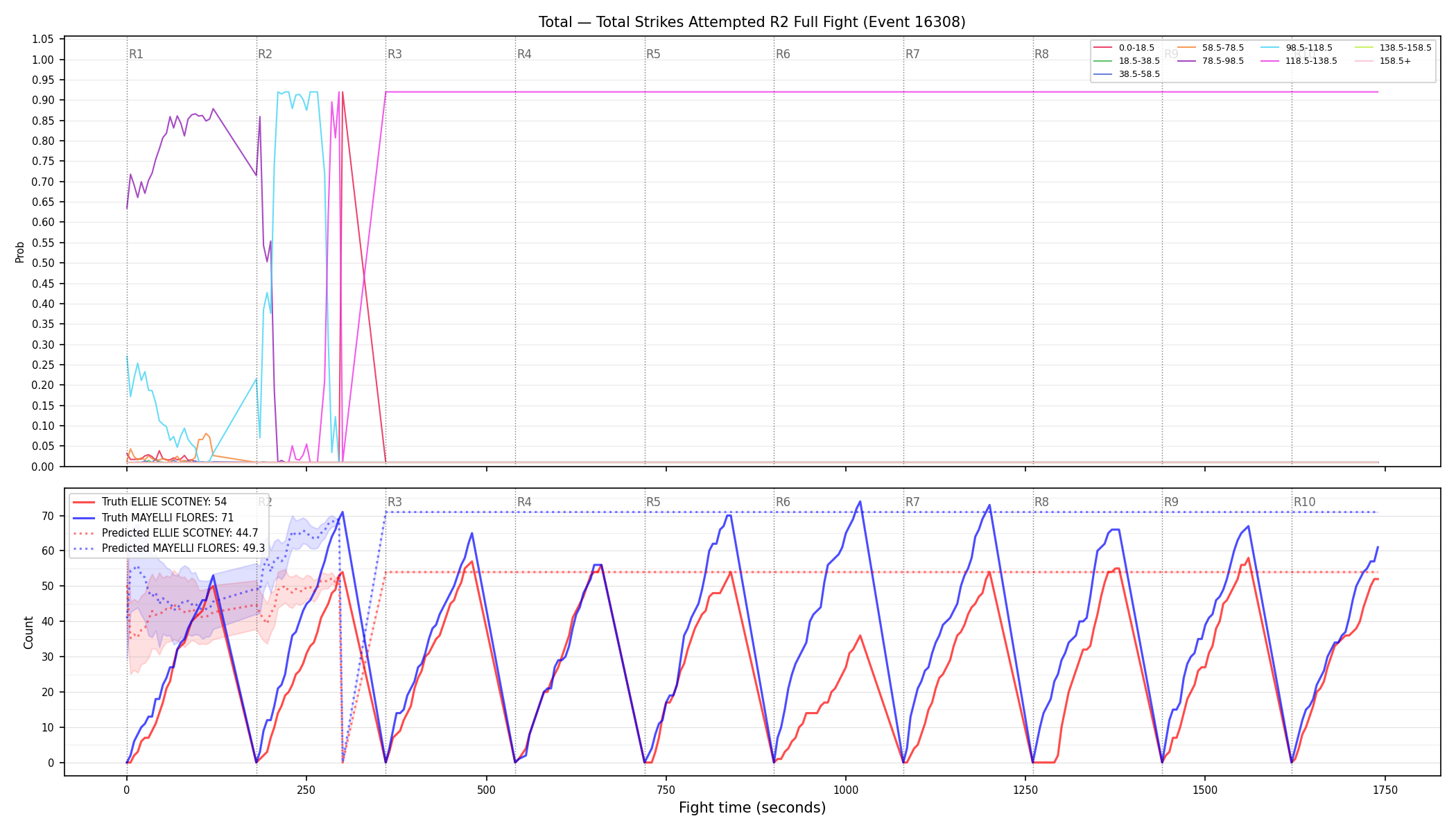1456x832 pixels.
Task: Click the R3 round marker in the count chart
Action: pyautogui.click(x=395, y=502)
